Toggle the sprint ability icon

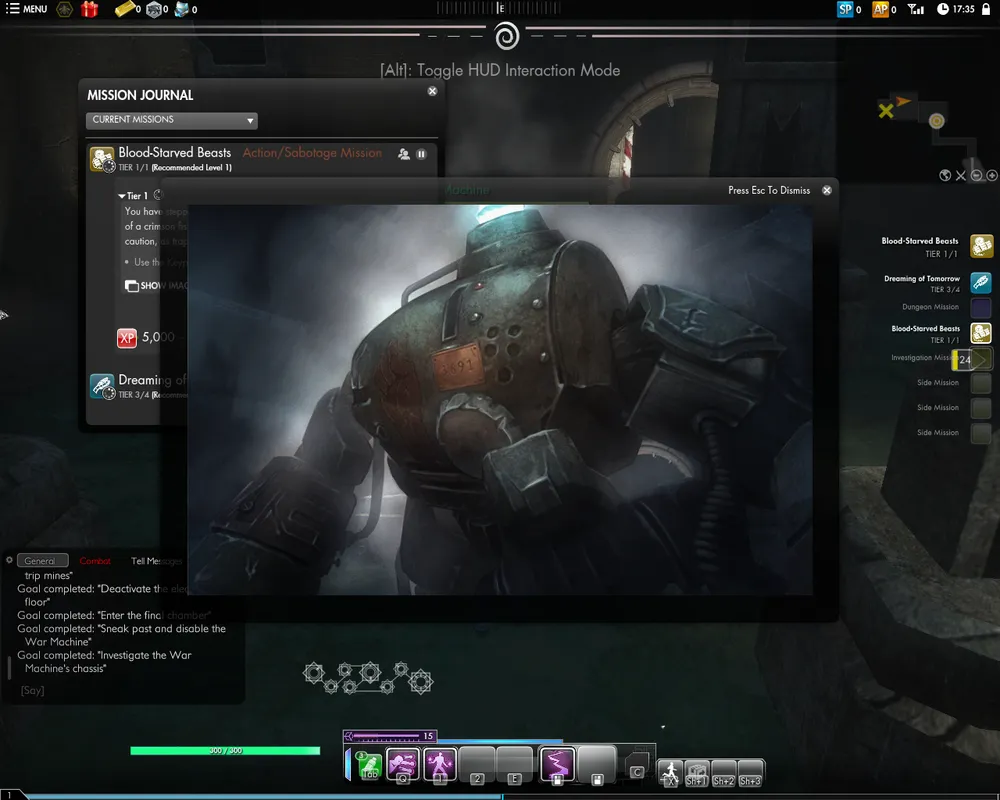[670, 772]
